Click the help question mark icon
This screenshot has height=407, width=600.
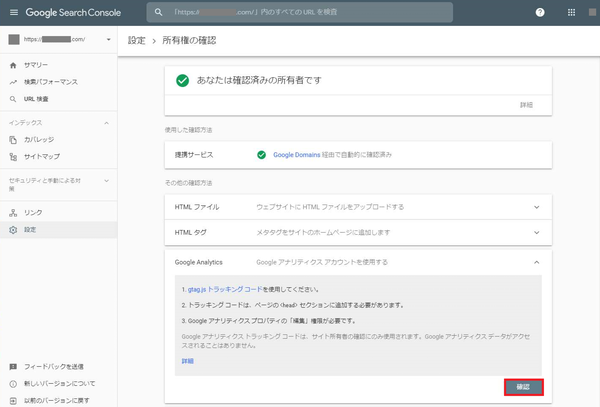541,13
